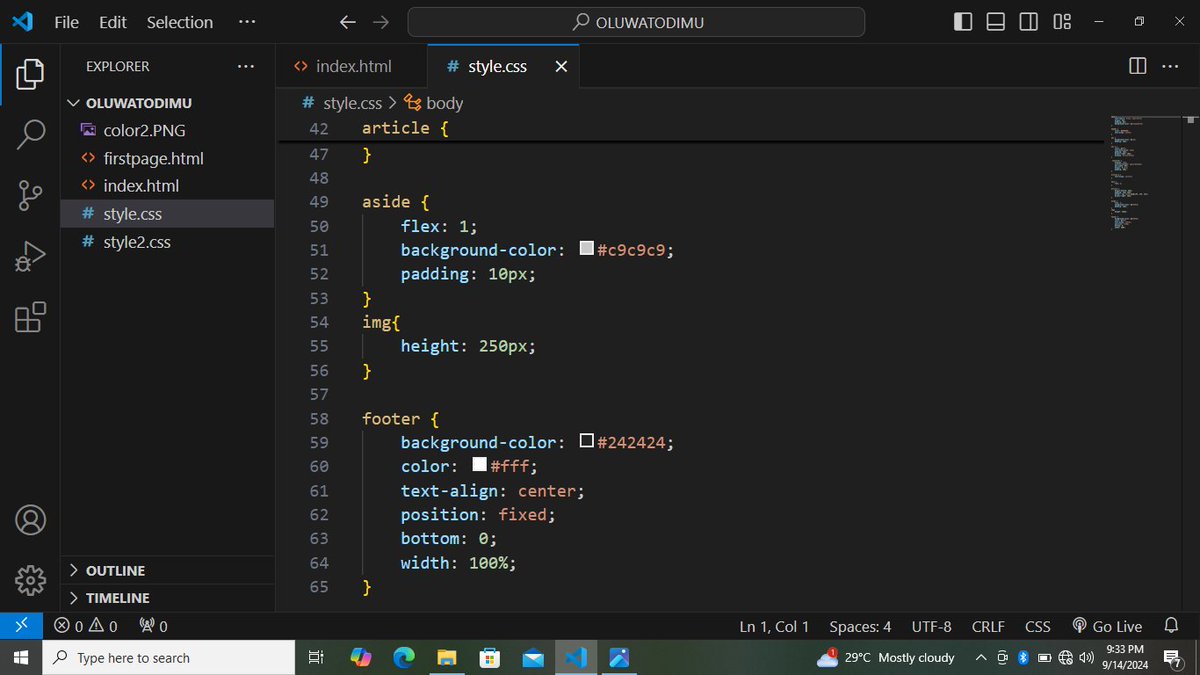1200x675 pixels.
Task: Change end of line sequence CRLF
Action: coord(988,627)
